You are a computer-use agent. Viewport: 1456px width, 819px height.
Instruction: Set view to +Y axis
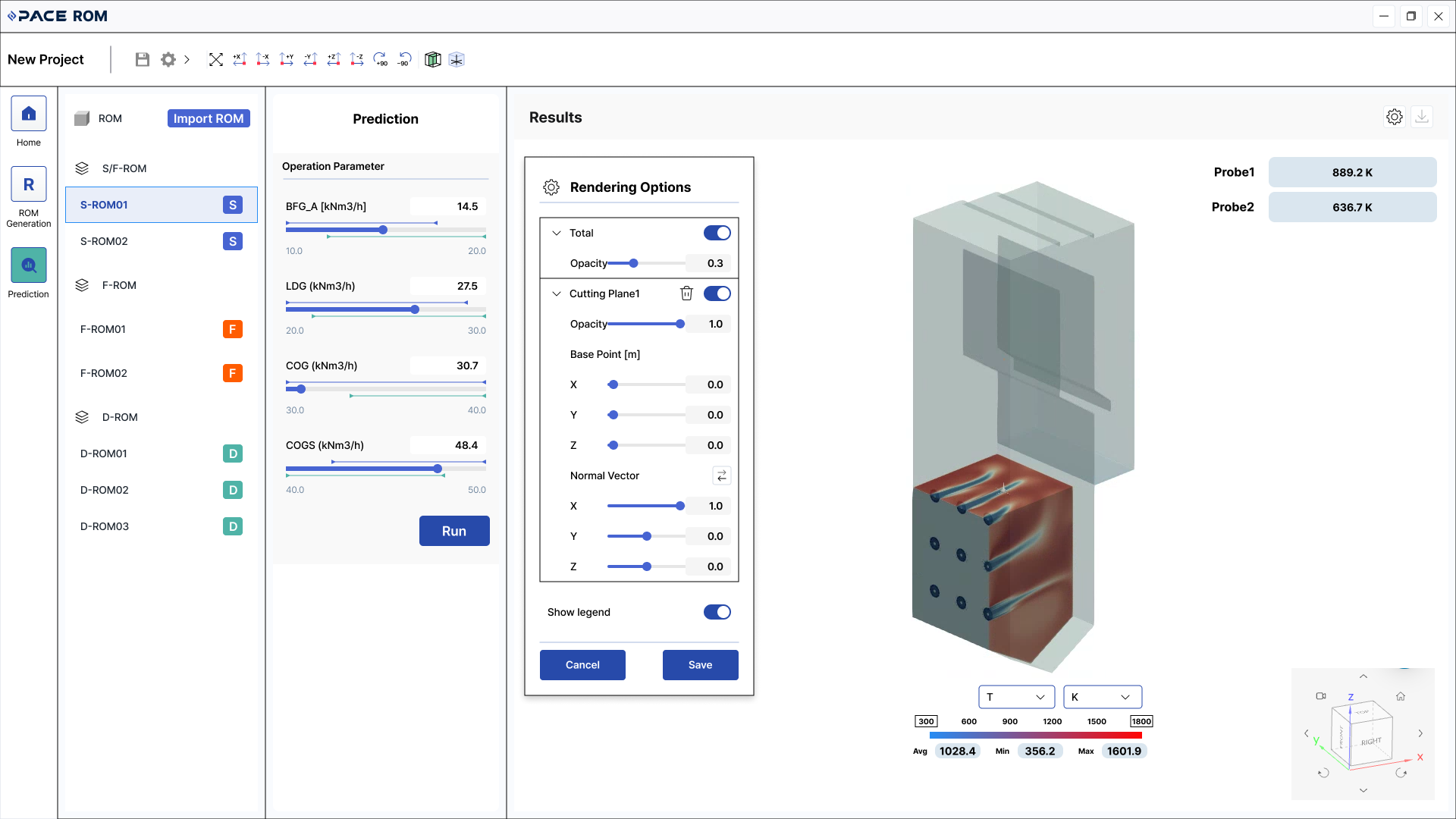(287, 59)
